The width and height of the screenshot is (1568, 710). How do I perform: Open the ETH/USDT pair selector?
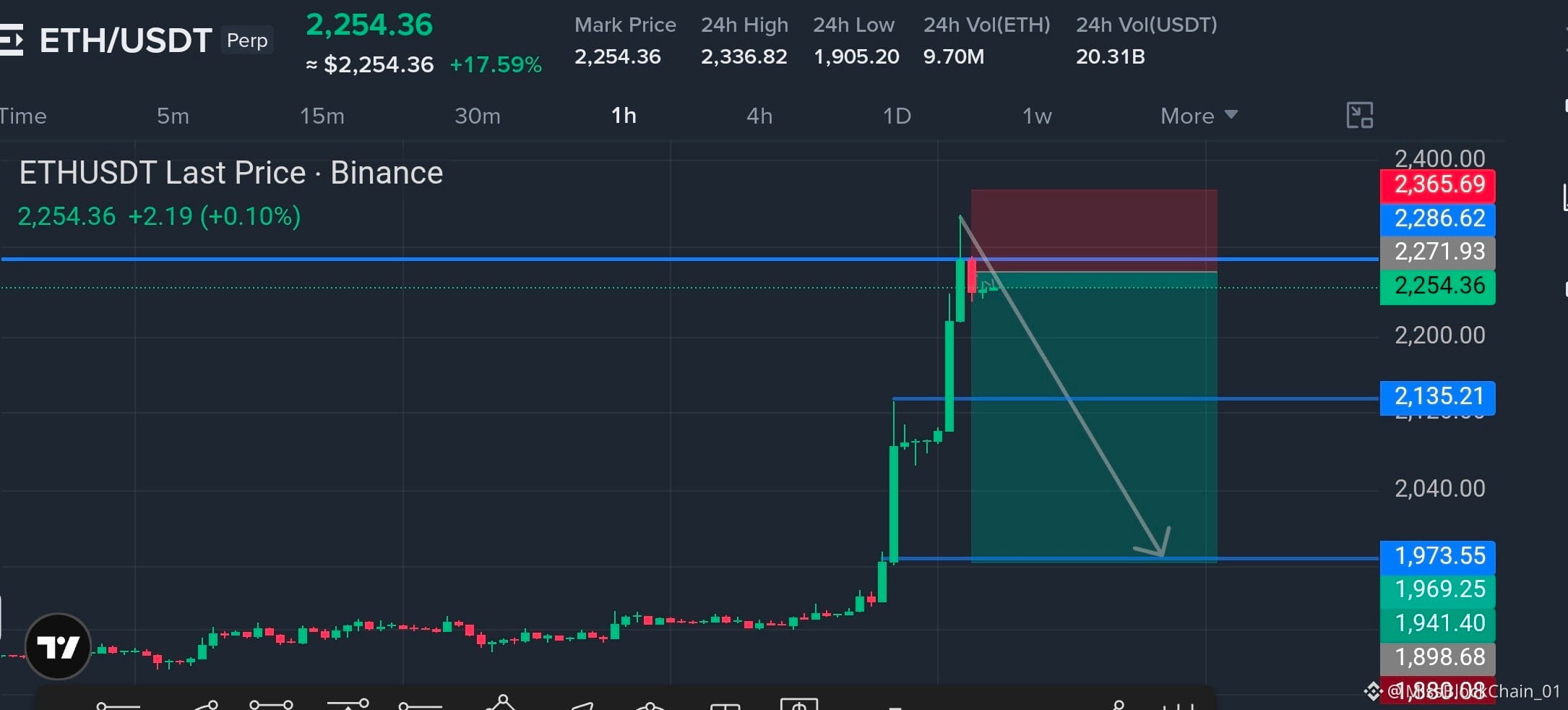[x=126, y=40]
